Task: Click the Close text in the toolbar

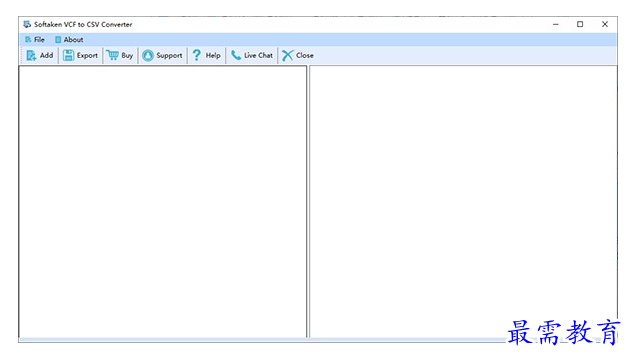Action: [305, 55]
